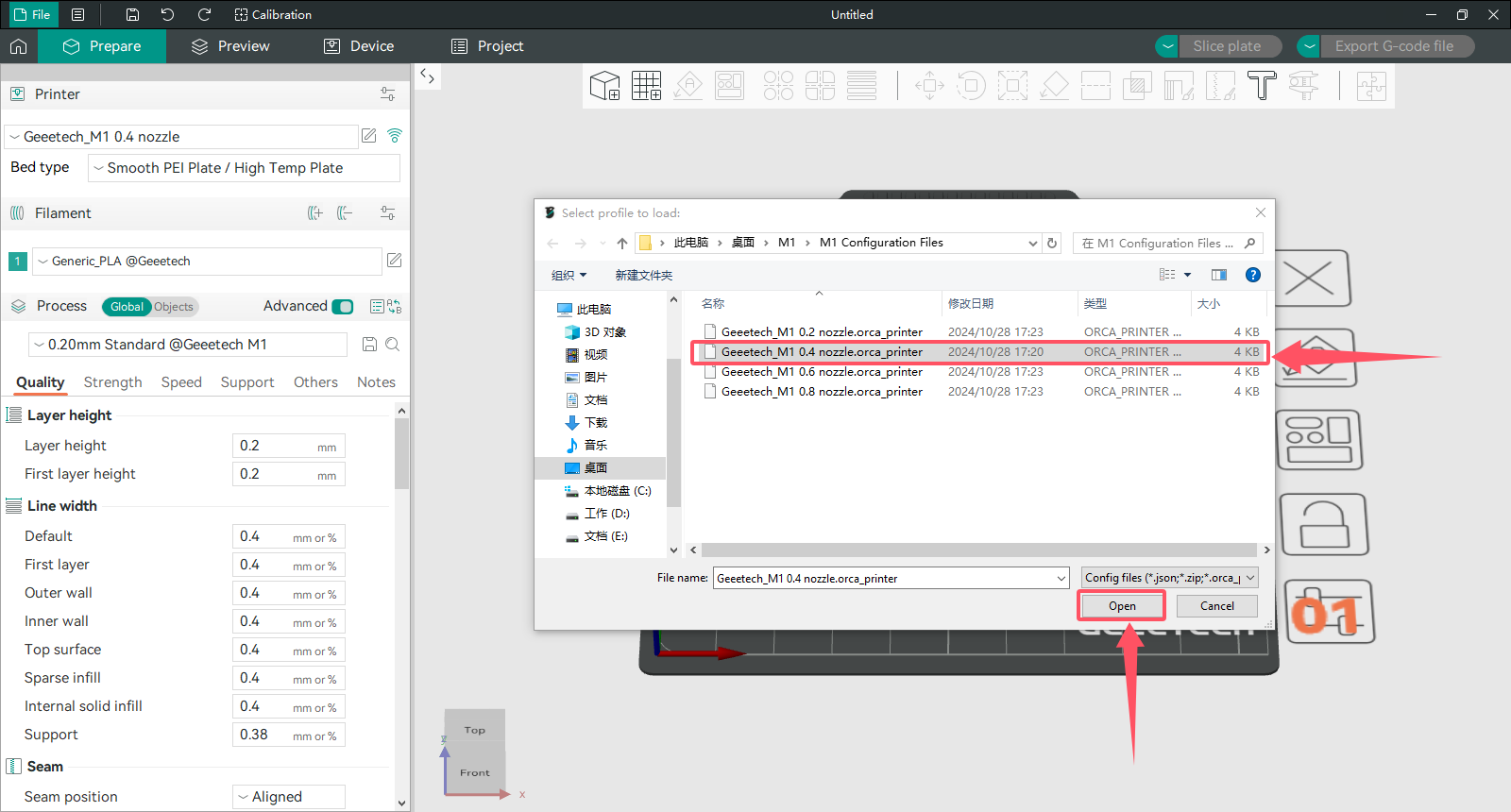
Task: Switch to the Device tab
Action: point(359,46)
